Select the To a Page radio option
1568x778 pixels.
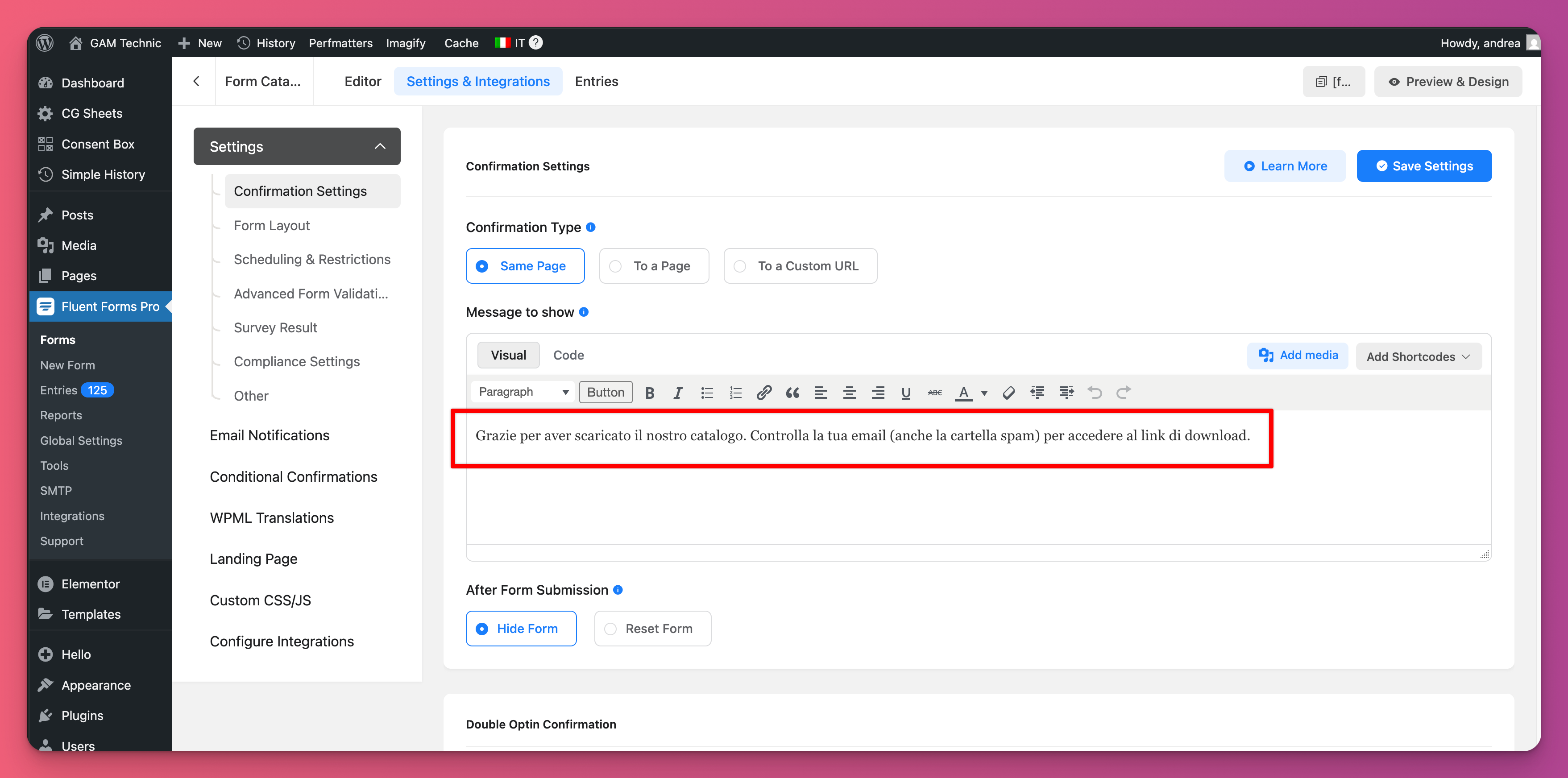[654, 266]
